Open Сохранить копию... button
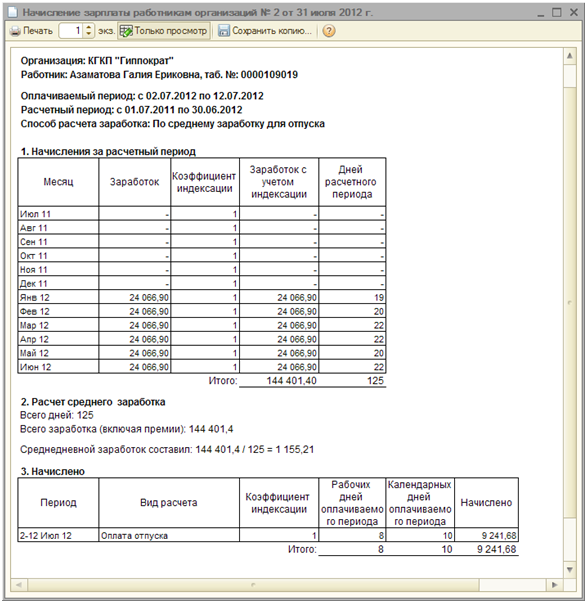This screenshot has width=587, height=603. click(265, 31)
